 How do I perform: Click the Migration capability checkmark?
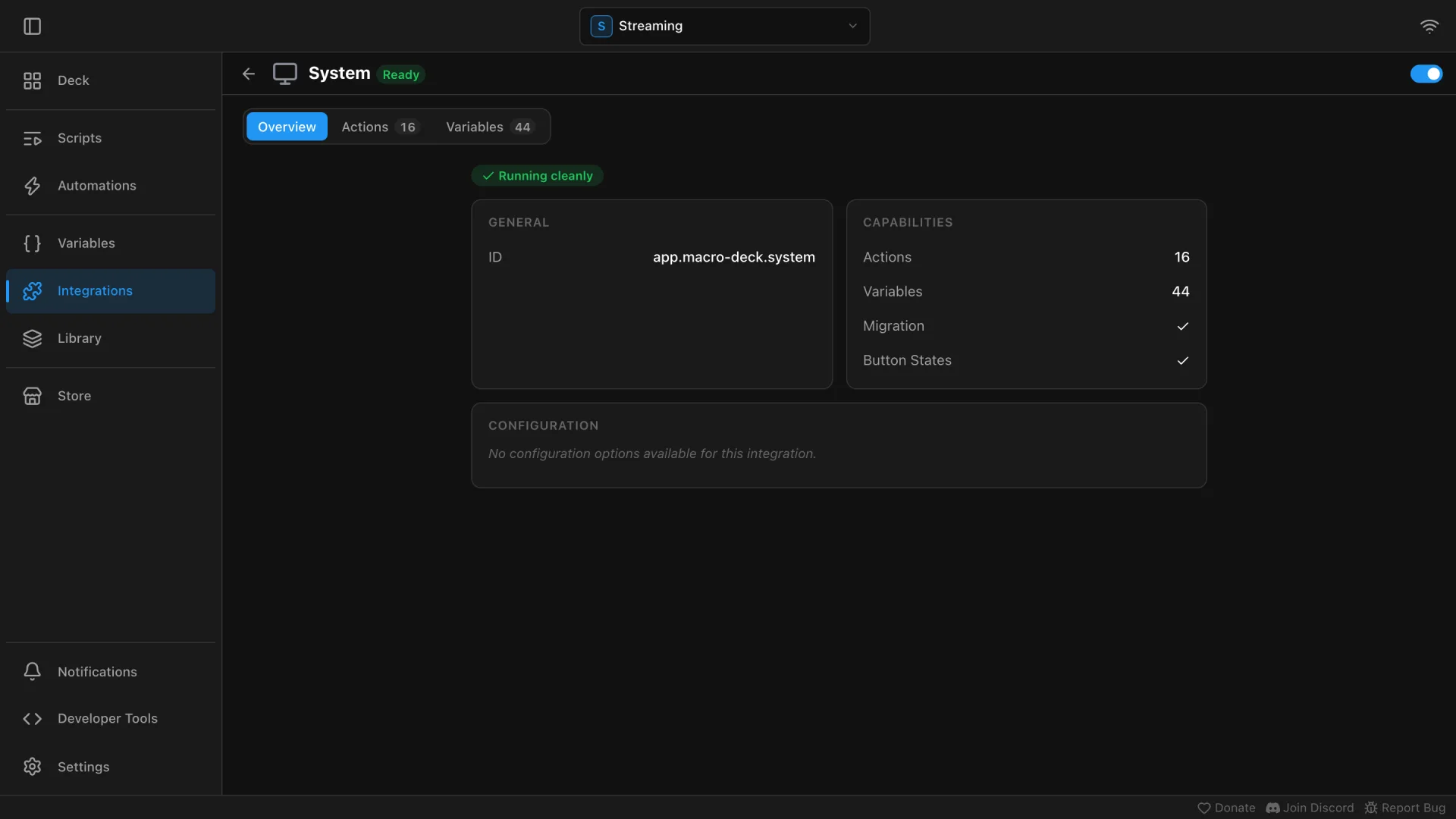[1182, 326]
